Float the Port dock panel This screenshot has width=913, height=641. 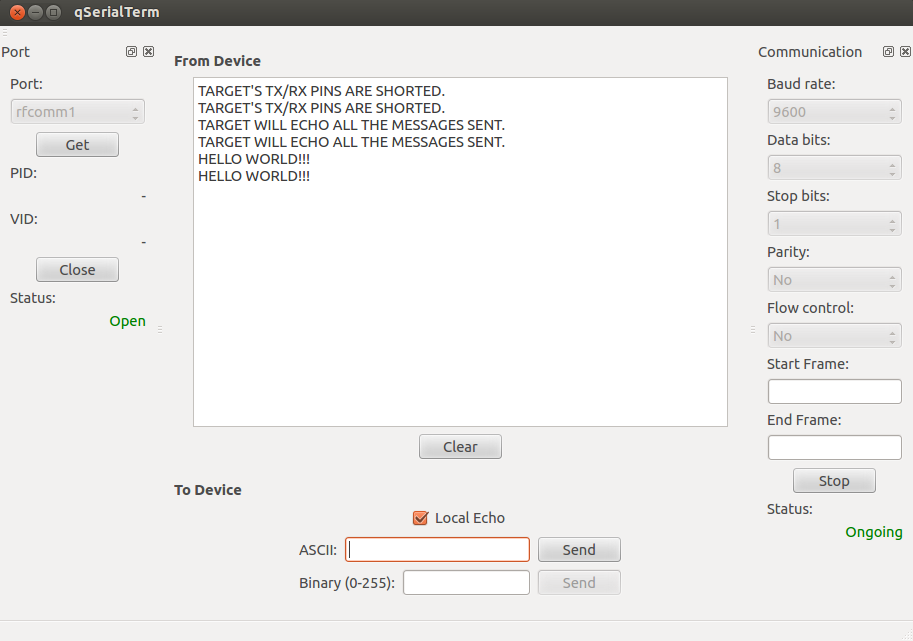[131, 52]
